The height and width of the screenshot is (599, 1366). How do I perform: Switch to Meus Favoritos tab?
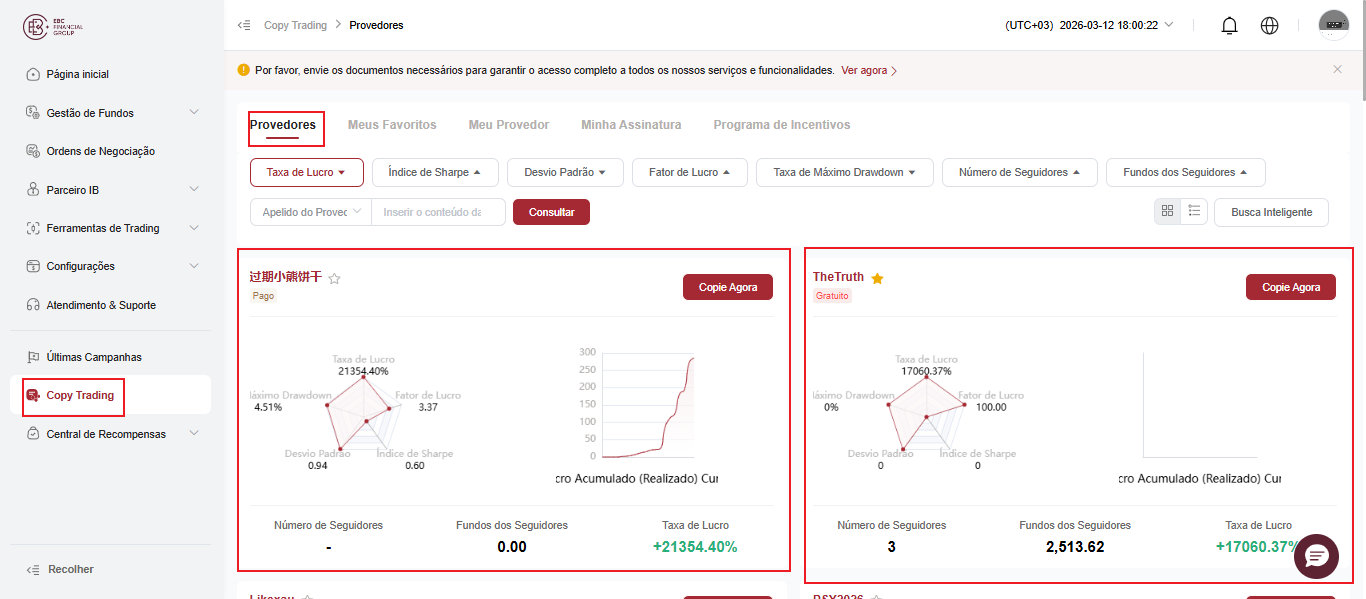(x=392, y=125)
